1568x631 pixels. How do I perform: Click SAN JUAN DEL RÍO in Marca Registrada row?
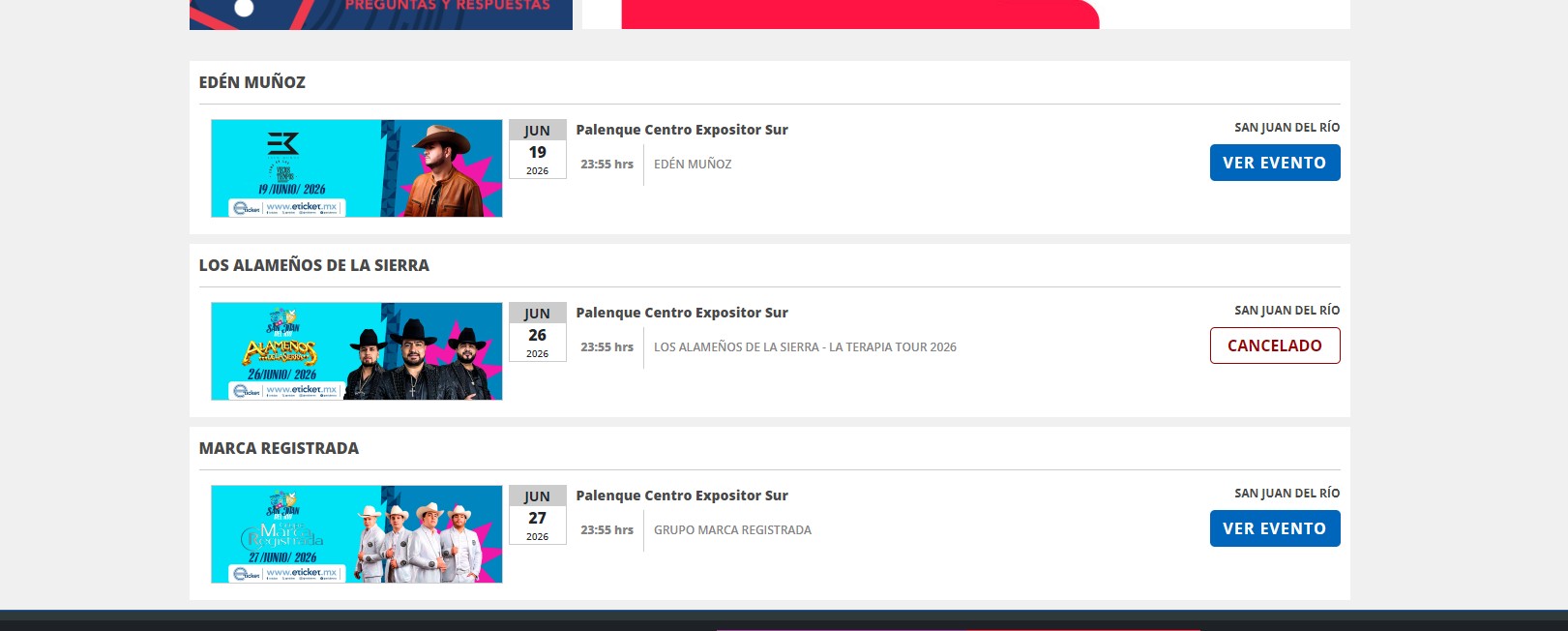pyautogui.click(x=1287, y=493)
